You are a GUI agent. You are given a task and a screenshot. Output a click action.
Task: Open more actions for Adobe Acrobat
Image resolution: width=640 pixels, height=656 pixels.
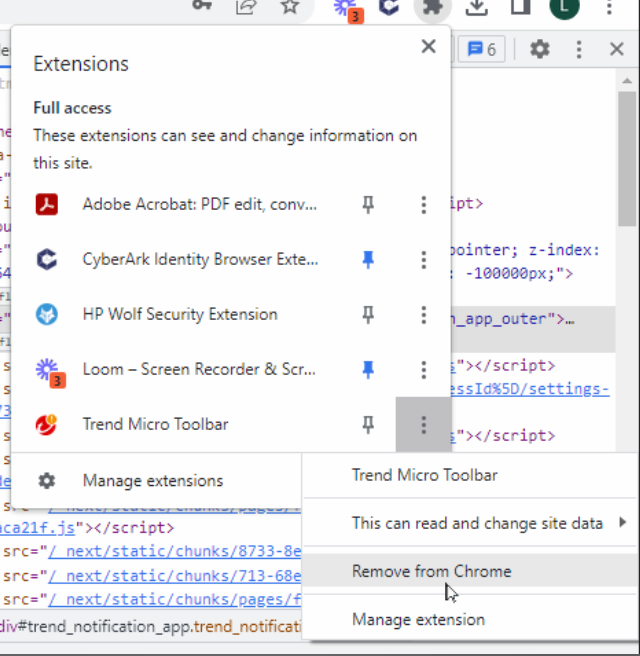point(423,205)
